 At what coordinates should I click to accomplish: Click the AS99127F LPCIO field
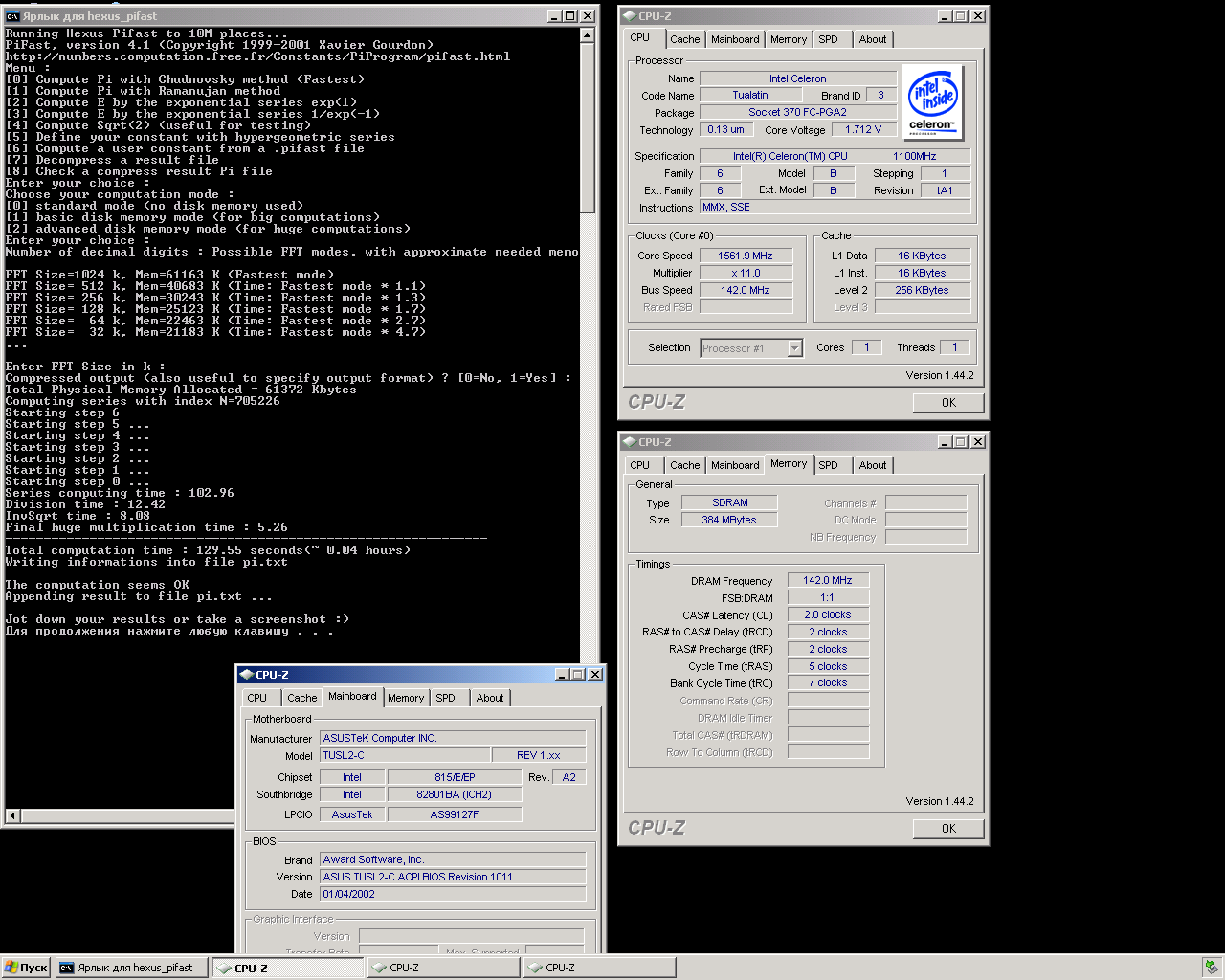click(454, 814)
